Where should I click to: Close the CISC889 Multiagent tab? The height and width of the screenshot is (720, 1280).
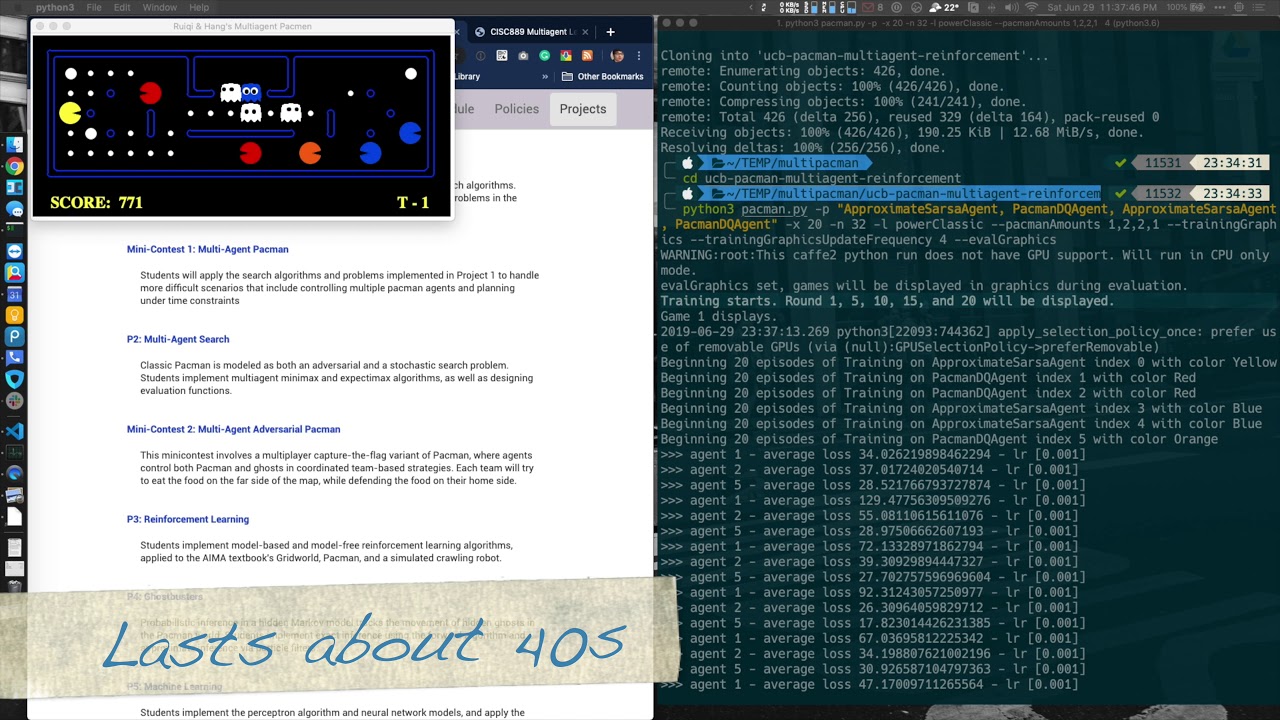(x=585, y=32)
